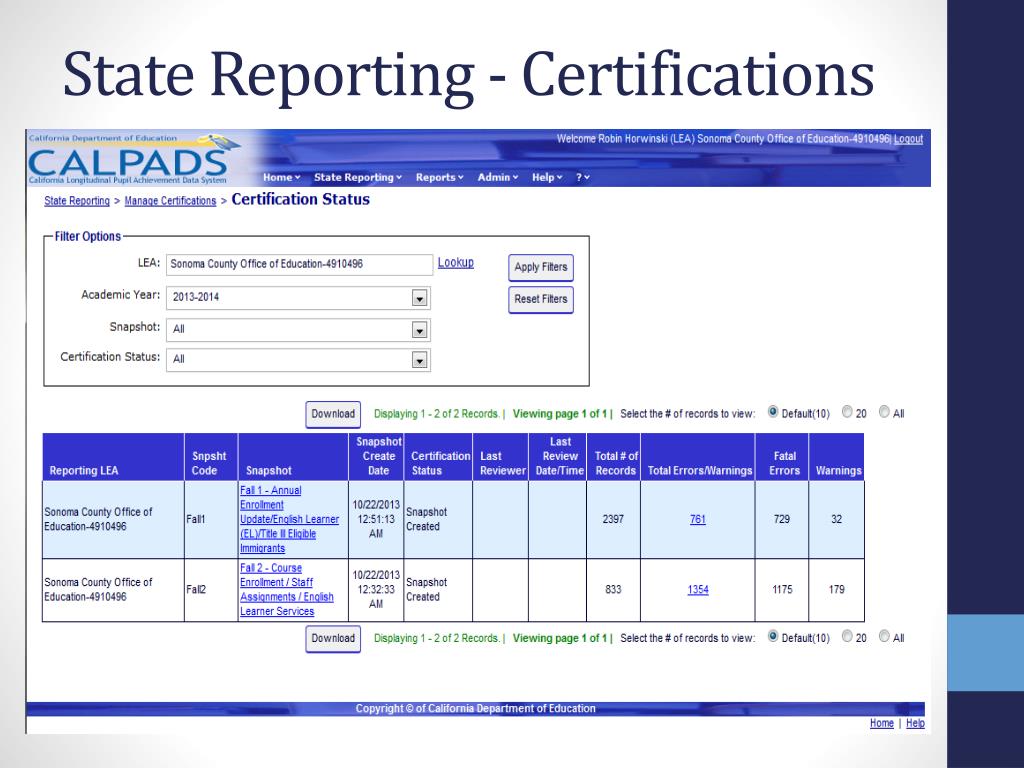Open the 1354 total errors link

pos(697,590)
